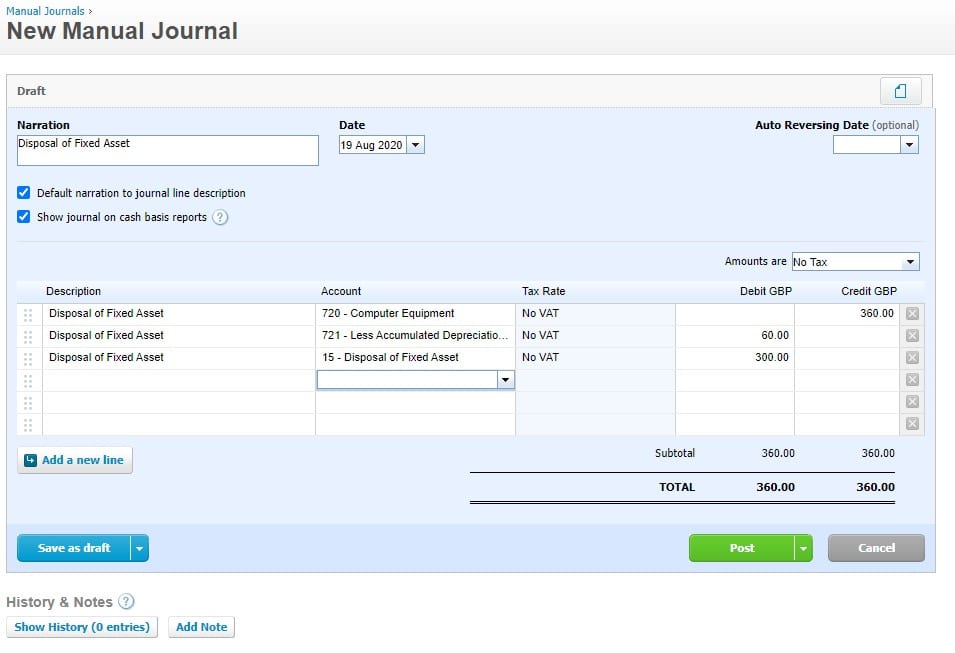Image resolution: width=955 pixels, height=653 pixels.
Task: Select 721 - Less Accumulated Depreciation cell
Action: 415,336
